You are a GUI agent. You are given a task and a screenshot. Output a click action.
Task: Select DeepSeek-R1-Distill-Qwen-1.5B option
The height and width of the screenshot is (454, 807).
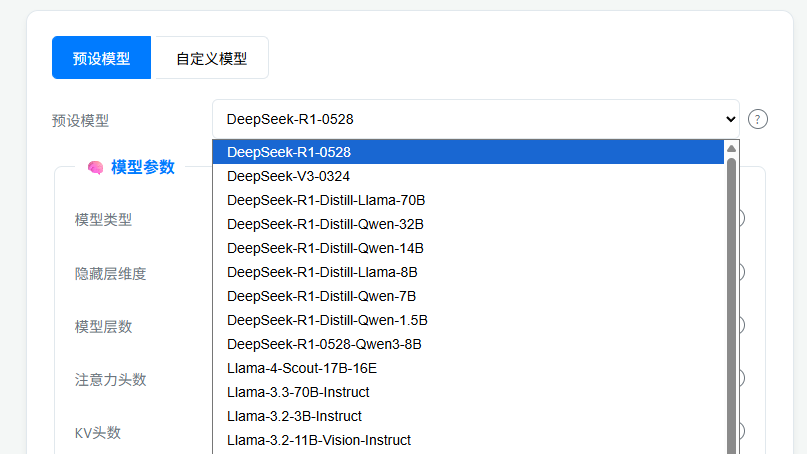point(468,320)
